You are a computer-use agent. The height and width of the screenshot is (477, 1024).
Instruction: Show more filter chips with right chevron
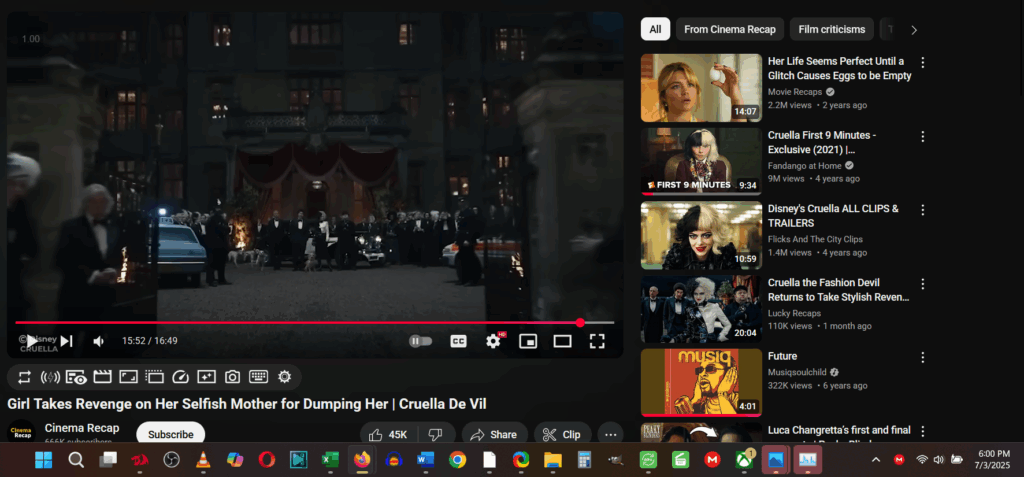coord(914,30)
